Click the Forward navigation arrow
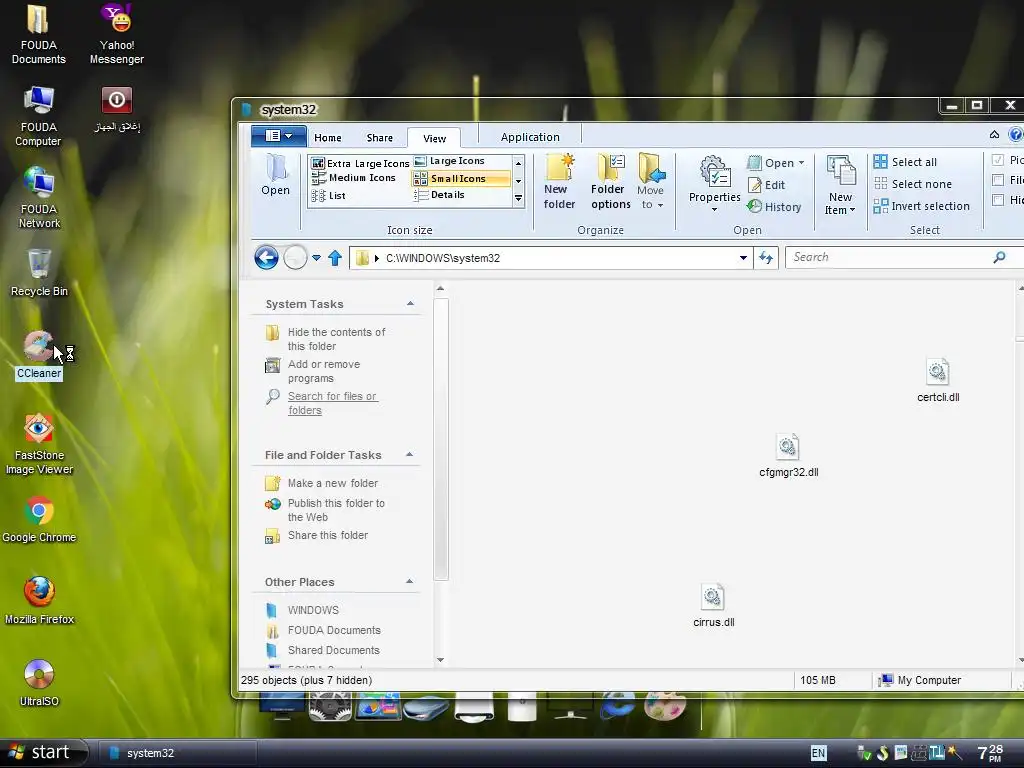The image size is (1024, 768). pos(295,258)
